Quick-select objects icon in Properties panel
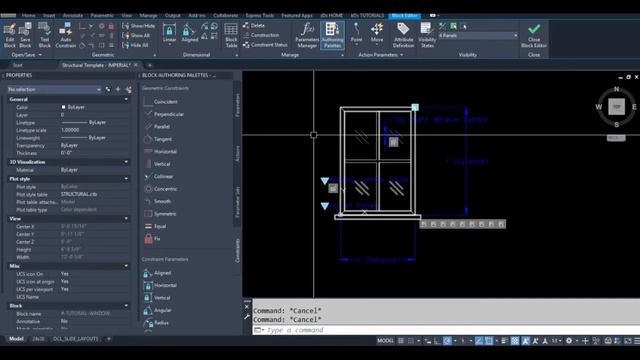640x360 pixels. pyautogui.click(x=129, y=89)
